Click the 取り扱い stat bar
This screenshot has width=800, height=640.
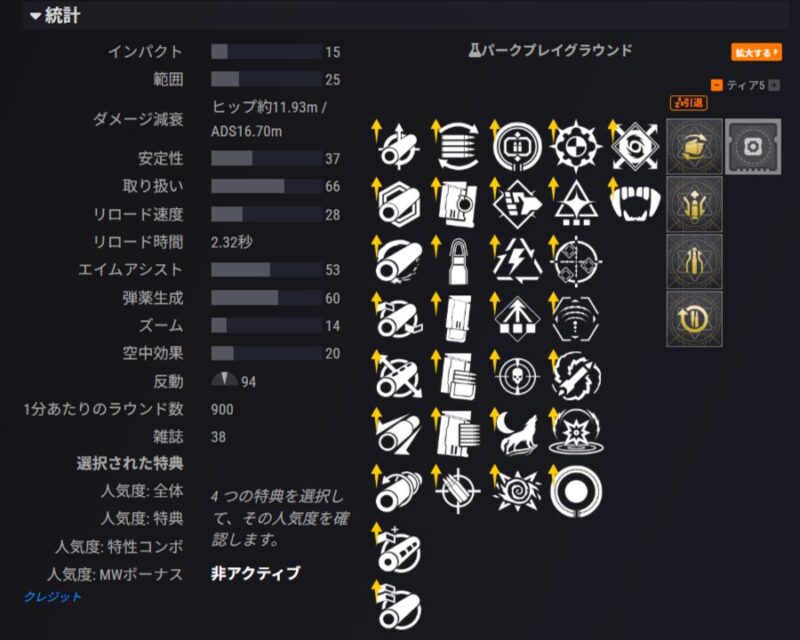266,186
